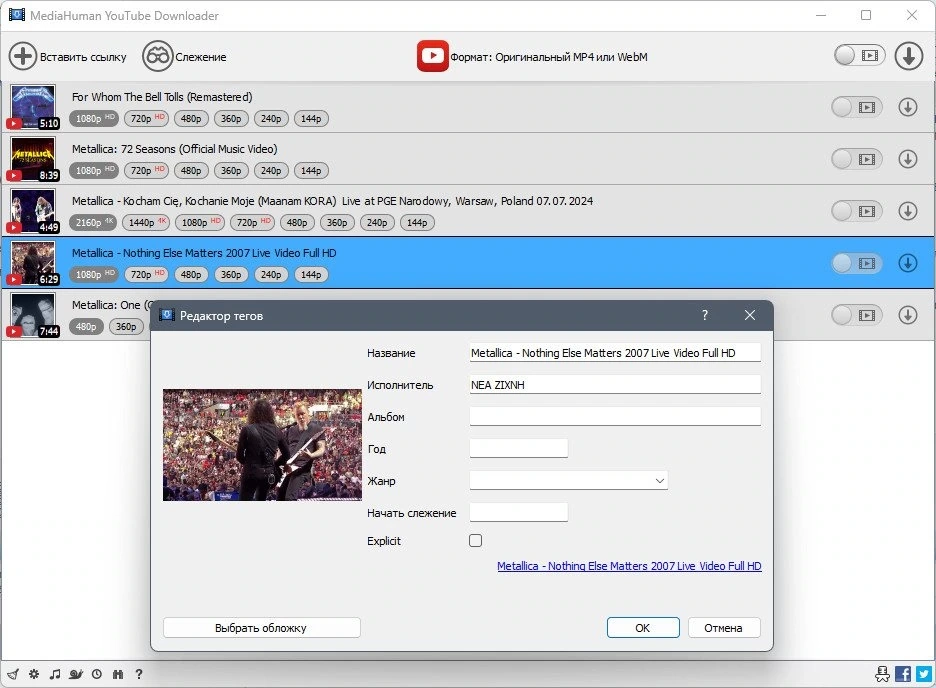Click the Исполнитель field containing NEA ZIXNH
Image resolution: width=936 pixels, height=688 pixels.
coord(615,385)
